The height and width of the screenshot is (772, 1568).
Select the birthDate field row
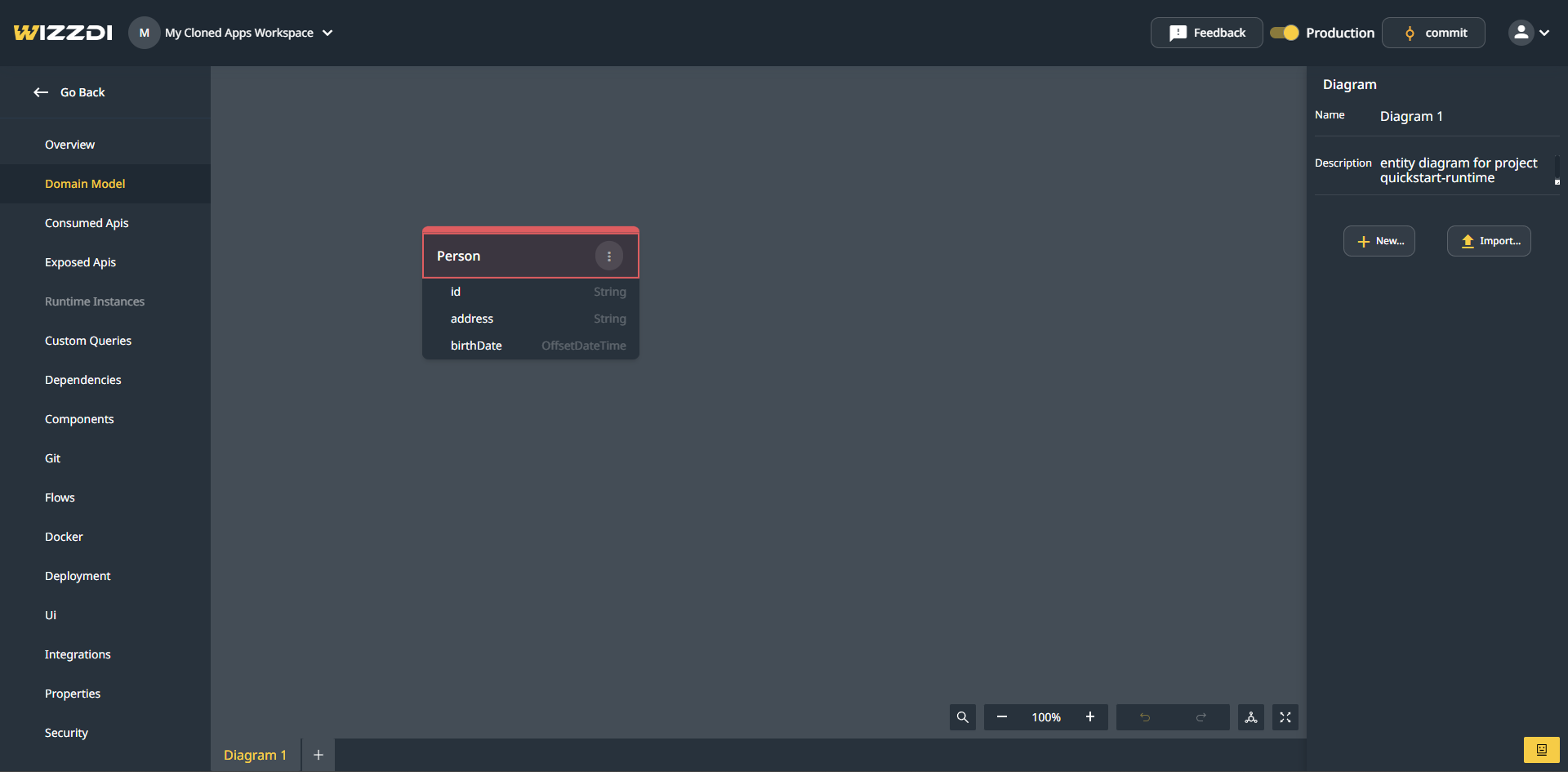click(531, 346)
